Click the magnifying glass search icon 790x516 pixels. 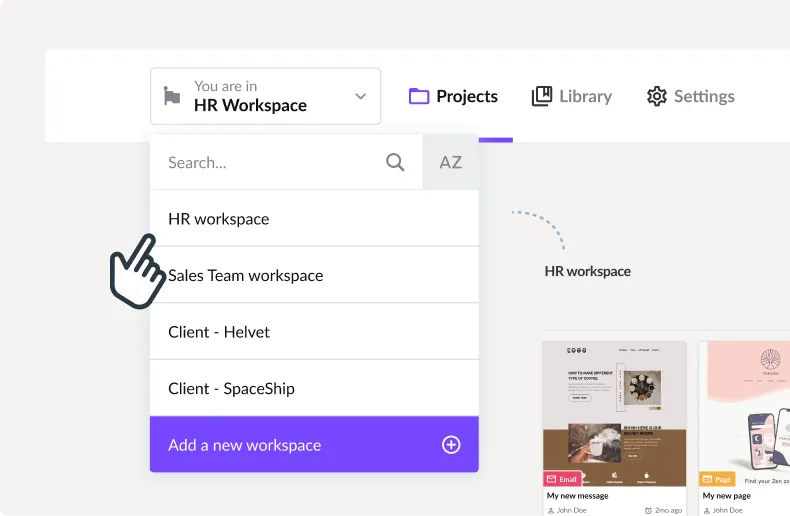(x=395, y=162)
